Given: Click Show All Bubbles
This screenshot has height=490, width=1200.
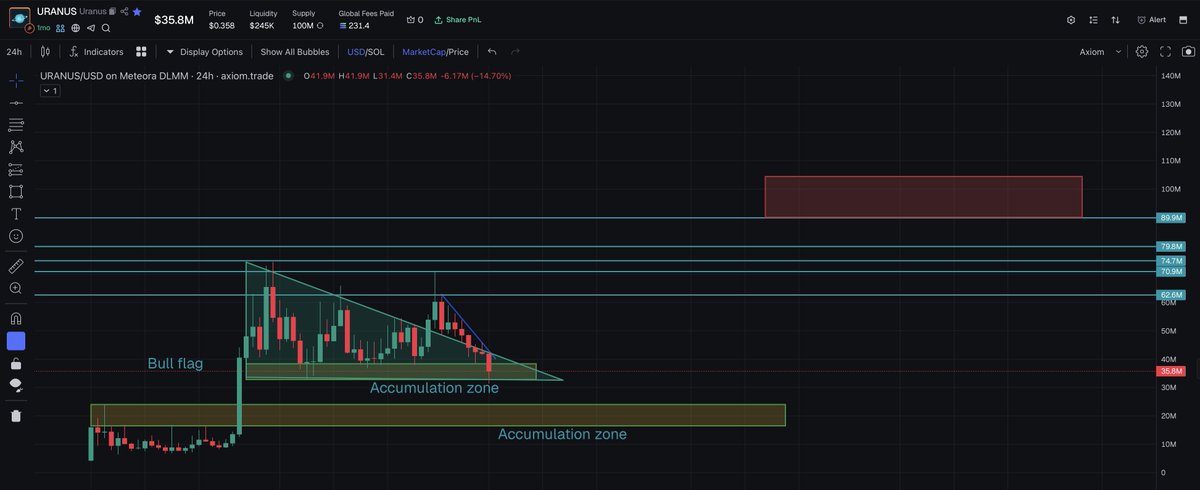Looking at the screenshot, I should tap(295, 51).
